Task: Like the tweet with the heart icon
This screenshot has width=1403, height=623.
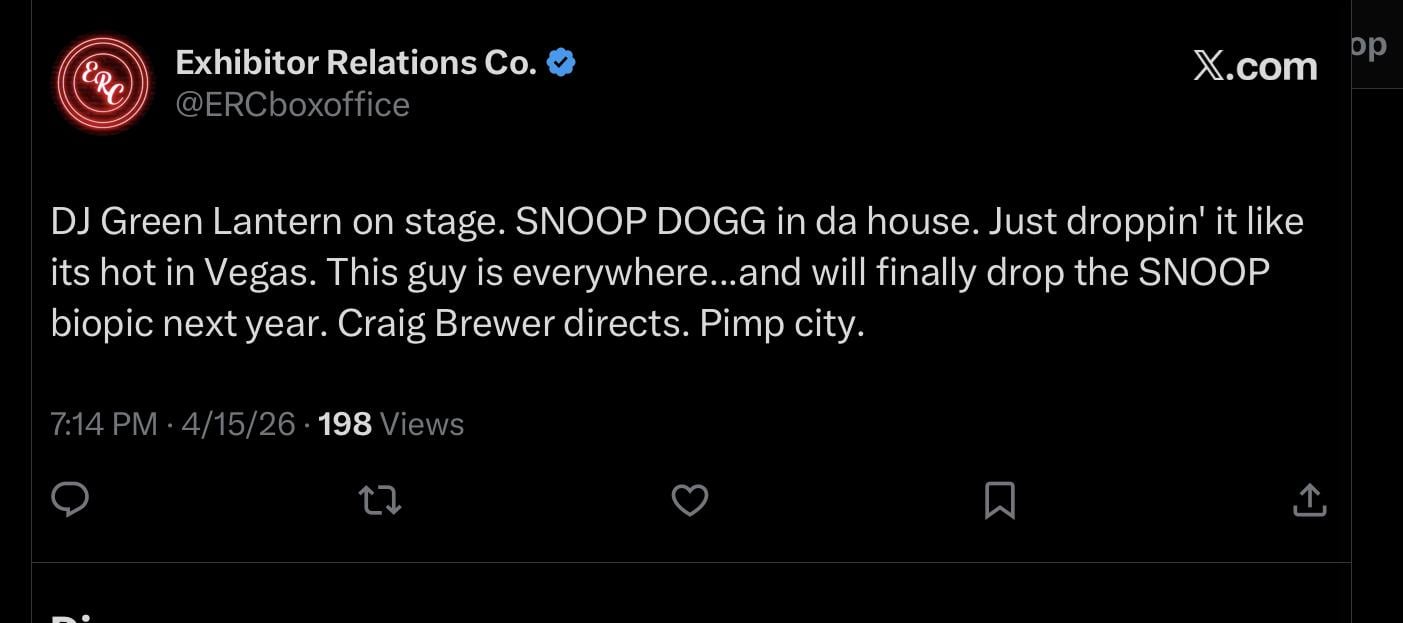Action: pos(689,500)
